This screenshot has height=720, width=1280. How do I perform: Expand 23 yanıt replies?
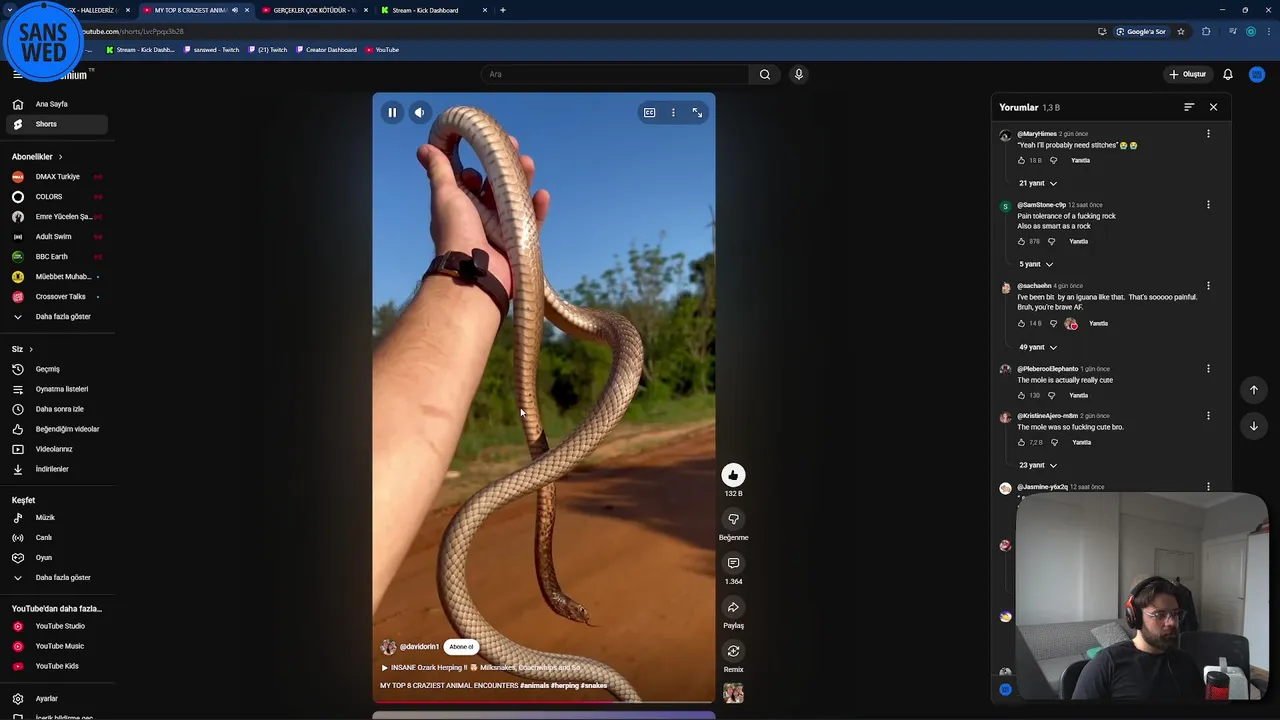click(1038, 465)
